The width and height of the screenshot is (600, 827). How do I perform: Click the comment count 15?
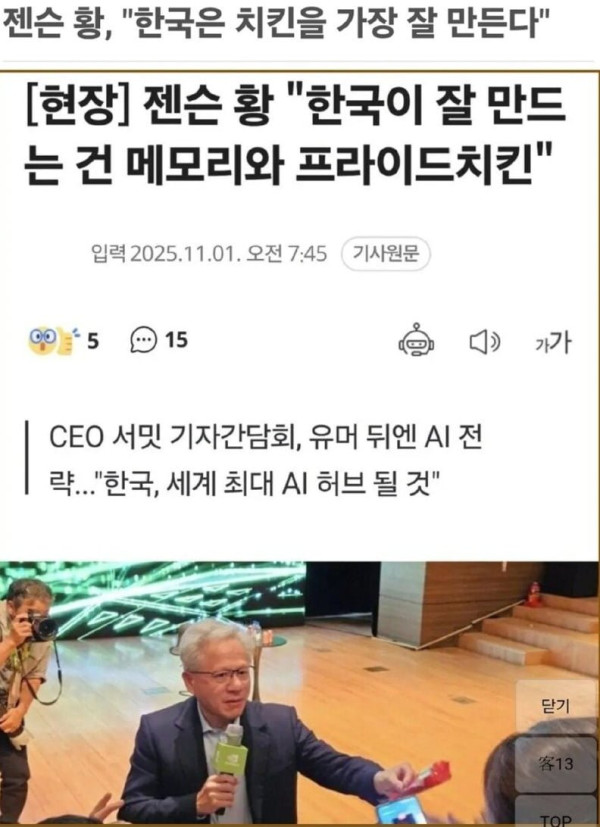[x=176, y=340]
